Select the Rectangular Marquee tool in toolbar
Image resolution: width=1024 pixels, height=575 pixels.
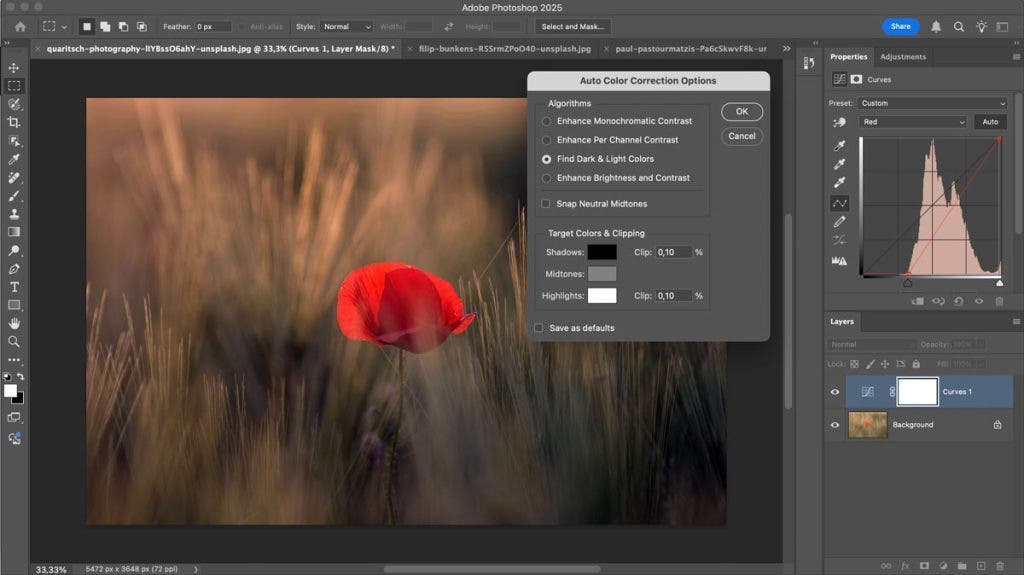point(14,86)
